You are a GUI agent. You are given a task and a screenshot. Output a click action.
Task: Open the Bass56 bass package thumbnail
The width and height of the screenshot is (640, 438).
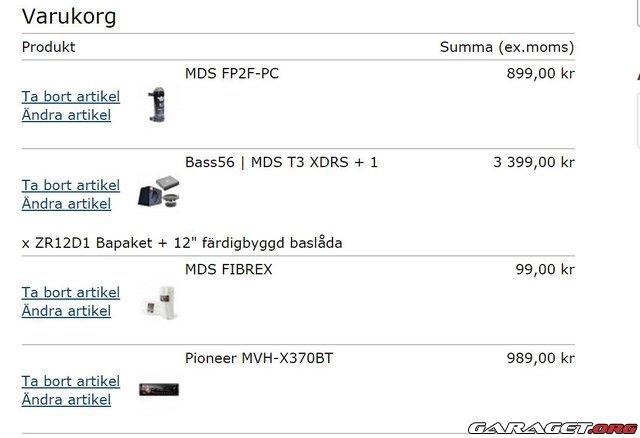click(158, 191)
